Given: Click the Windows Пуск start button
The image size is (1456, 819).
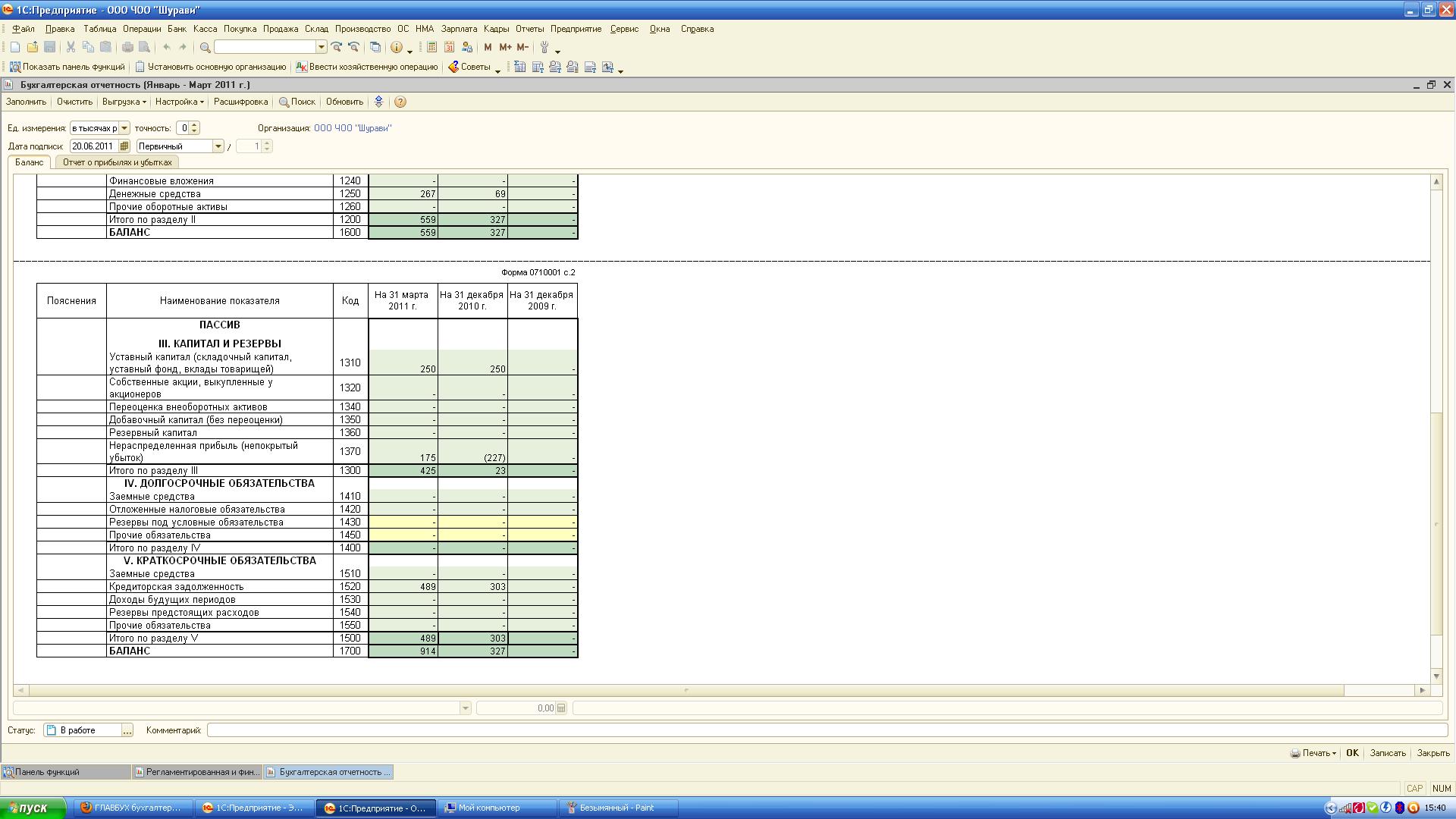Looking at the screenshot, I should 33,808.
